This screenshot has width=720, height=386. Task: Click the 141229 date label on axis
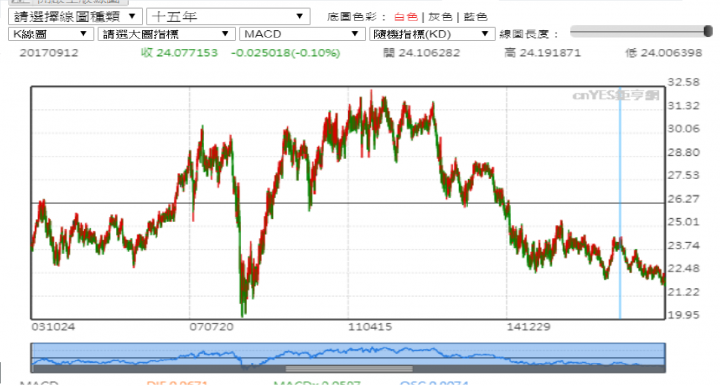[x=529, y=327]
